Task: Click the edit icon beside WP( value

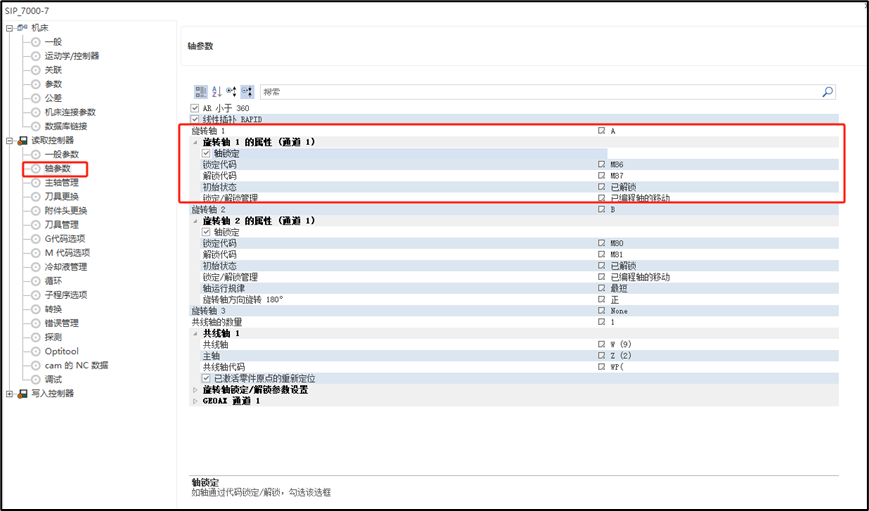Action: [x=601, y=367]
